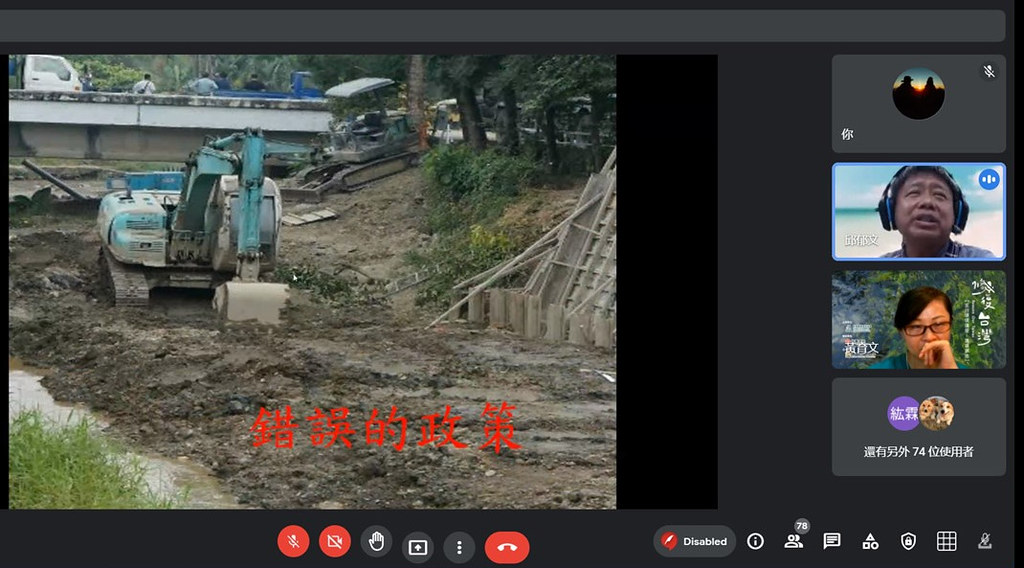1024x568 pixels.
Task: Unmute the microphone button
Action: pyautogui.click(x=293, y=541)
